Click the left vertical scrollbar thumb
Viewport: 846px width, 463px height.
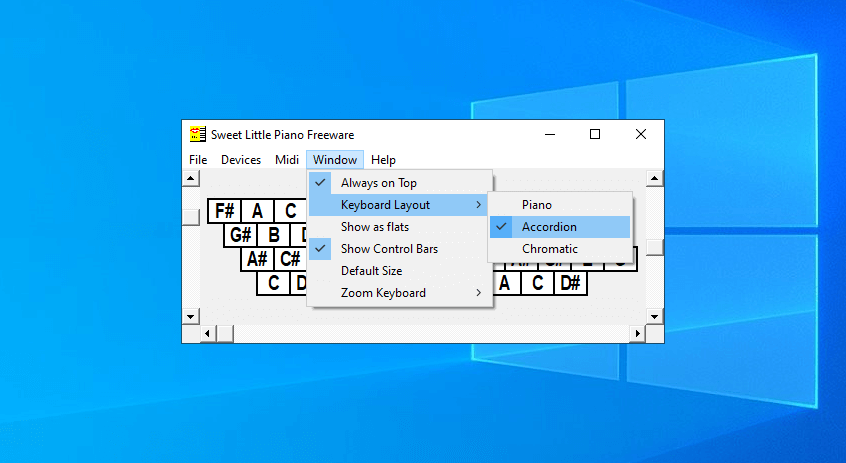[x=190, y=217]
